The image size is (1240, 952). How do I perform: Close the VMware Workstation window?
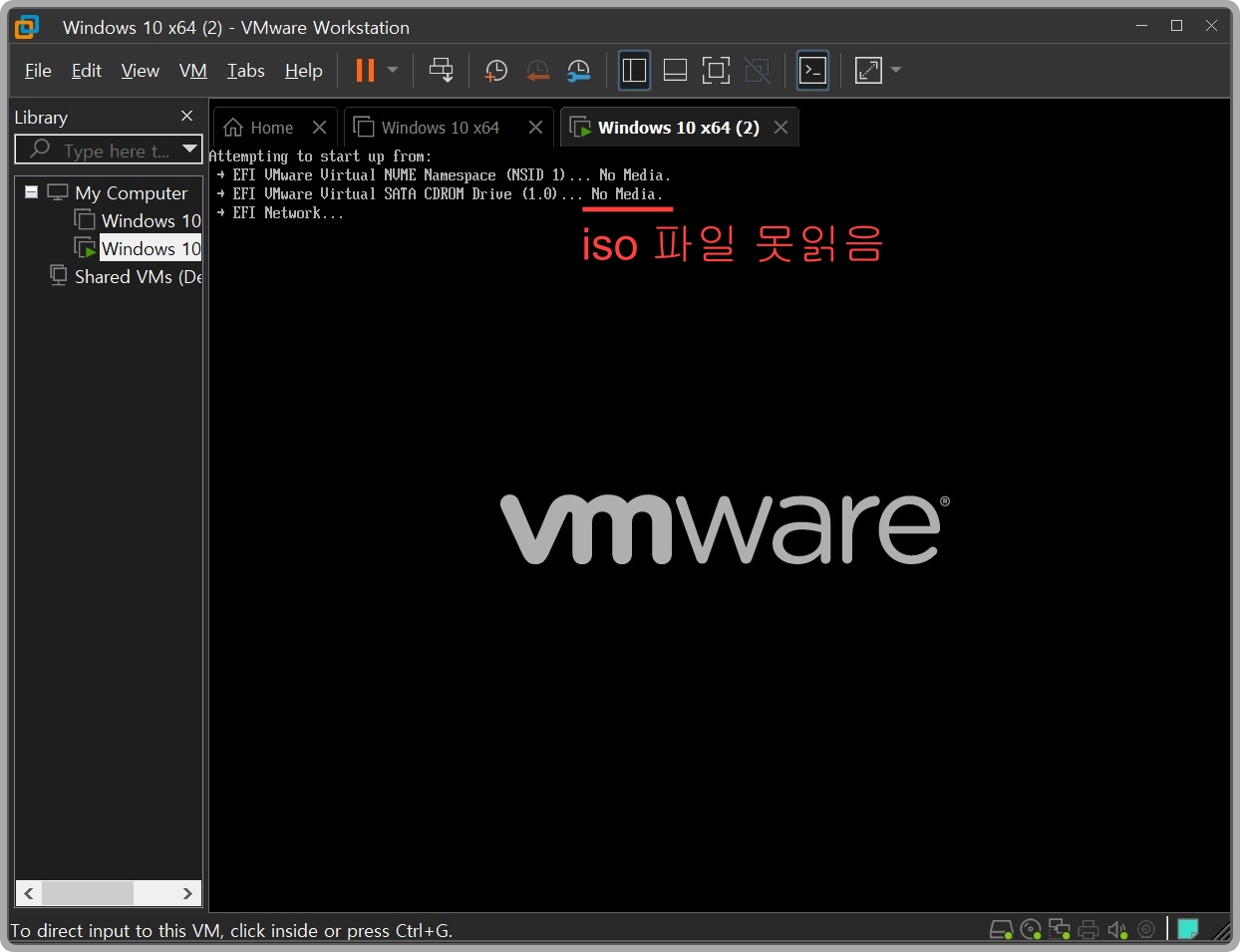click(1211, 26)
